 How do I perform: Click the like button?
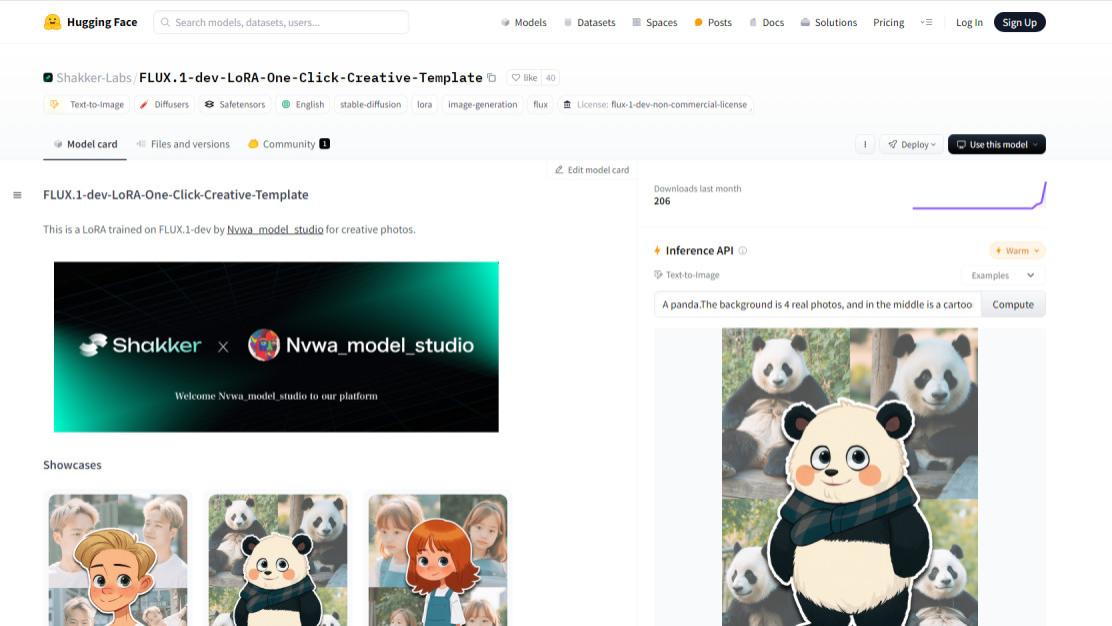pos(524,77)
